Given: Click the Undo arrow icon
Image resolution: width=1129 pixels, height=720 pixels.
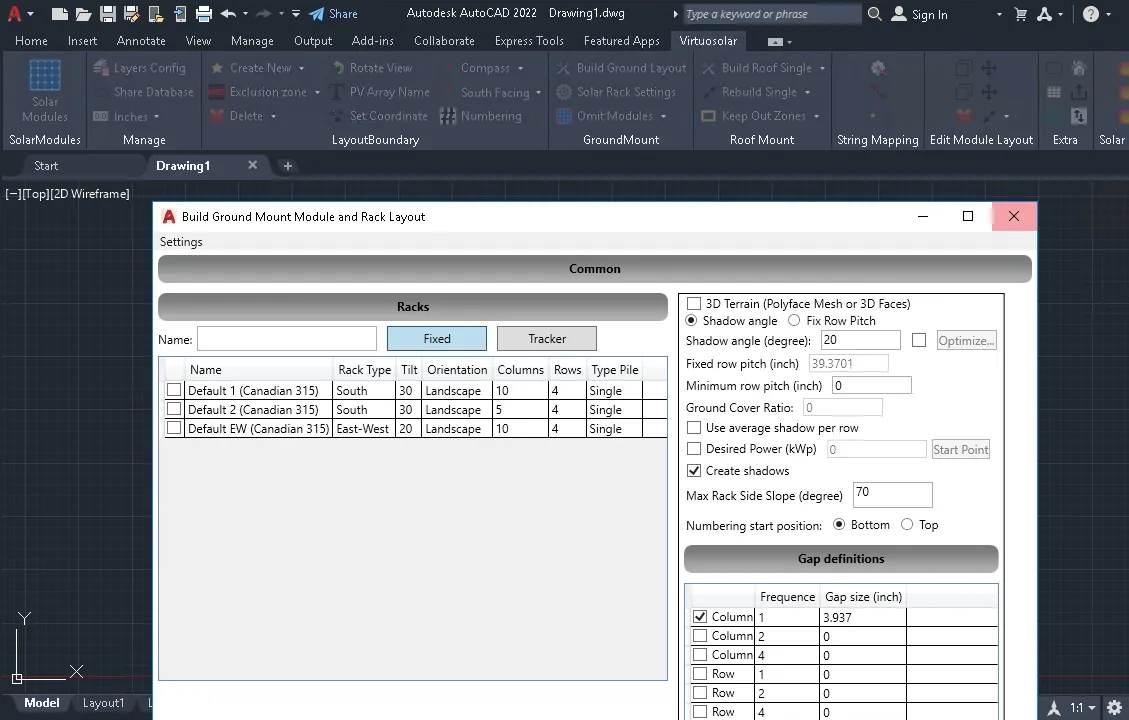Looking at the screenshot, I should [228, 14].
